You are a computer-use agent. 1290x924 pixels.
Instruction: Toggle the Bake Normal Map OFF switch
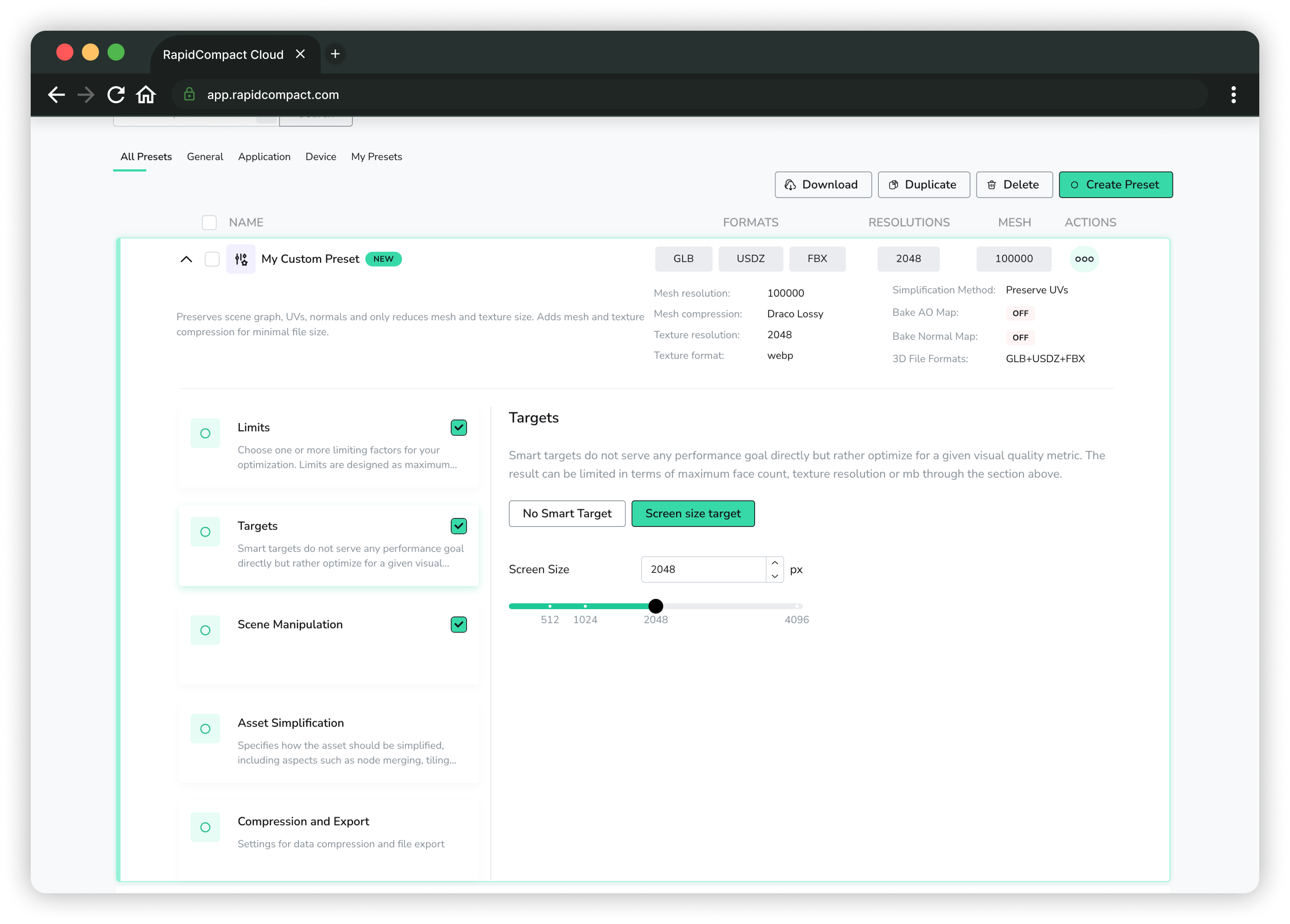[x=1020, y=337]
